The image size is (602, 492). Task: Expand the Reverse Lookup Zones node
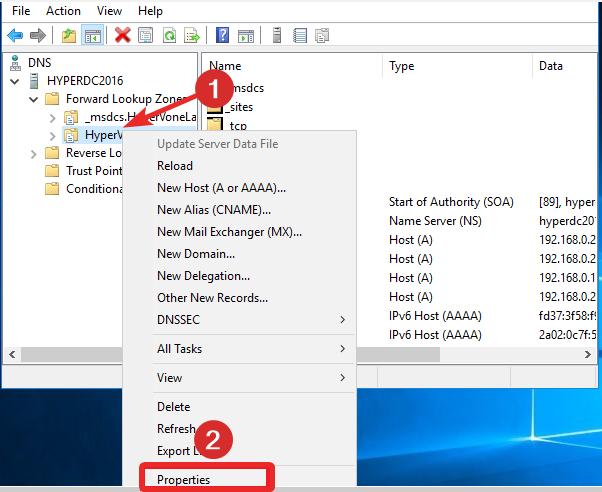(x=34, y=154)
